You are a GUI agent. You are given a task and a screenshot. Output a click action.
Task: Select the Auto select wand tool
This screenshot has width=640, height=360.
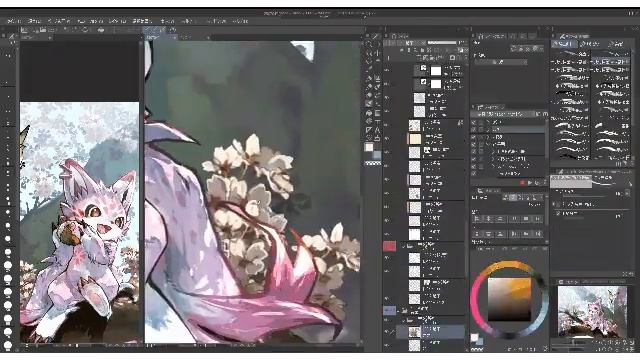click(377, 61)
